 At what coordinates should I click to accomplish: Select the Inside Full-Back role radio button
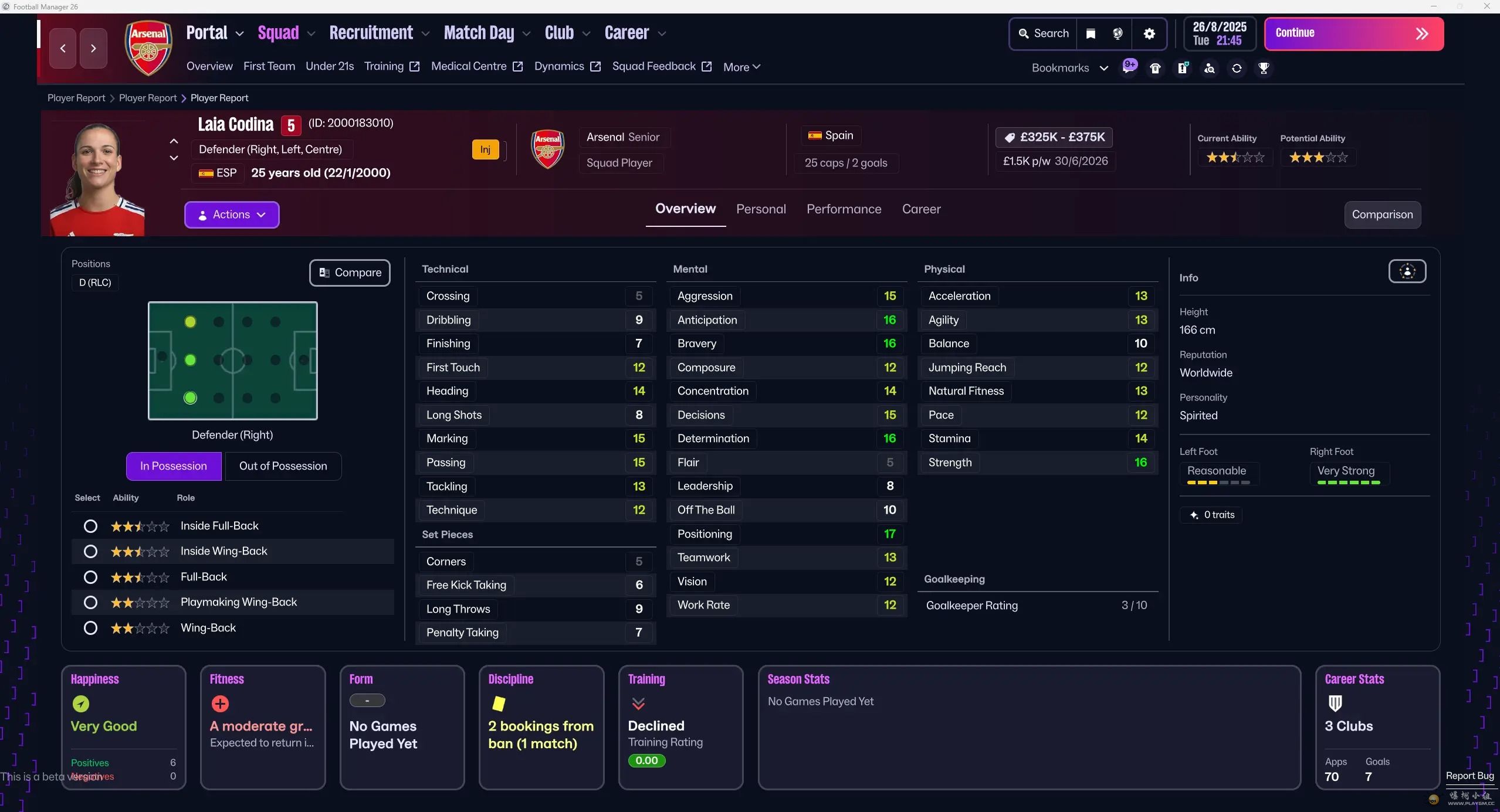[x=90, y=526]
